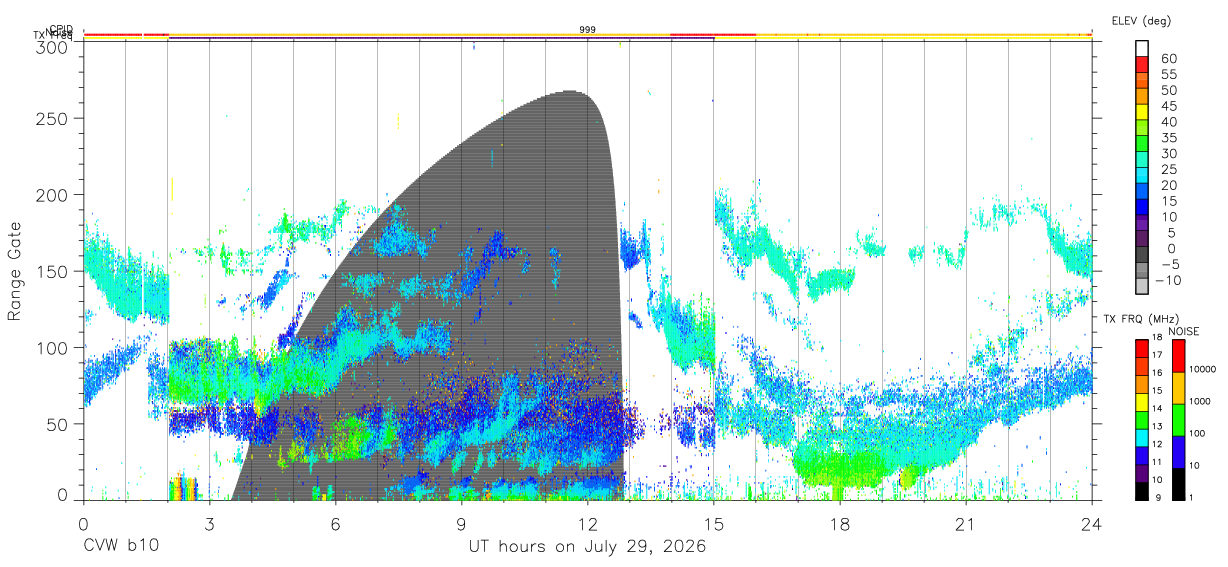This screenshot has height=567, width=1228.
Task: Click the y-axis tick label '250'
Action: (53, 118)
